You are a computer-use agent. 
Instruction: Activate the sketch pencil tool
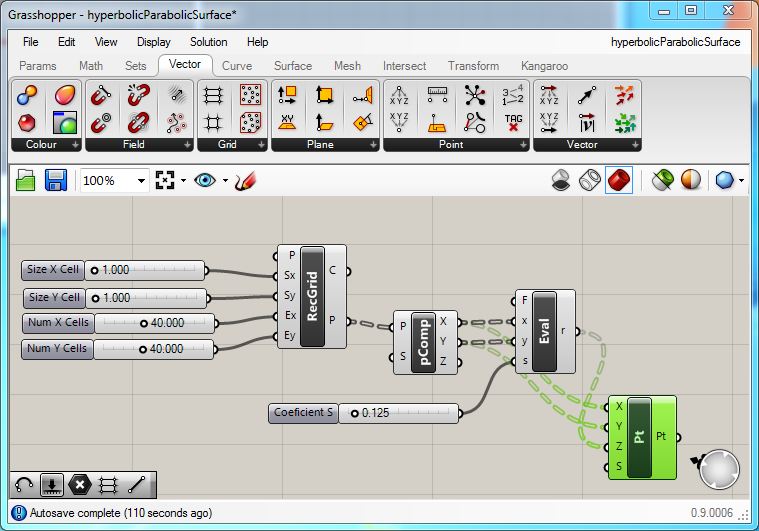(245, 181)
